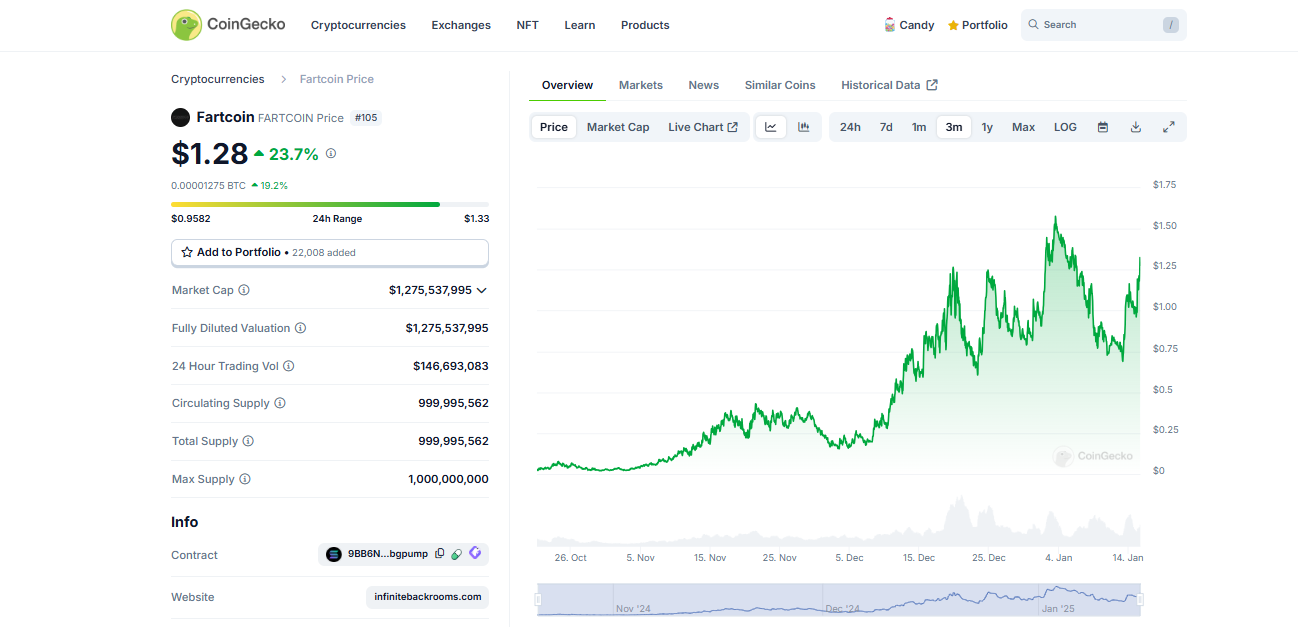
Task: Click the green pill icon by contract
Action: pyautogui.click(x=457, y=554)
